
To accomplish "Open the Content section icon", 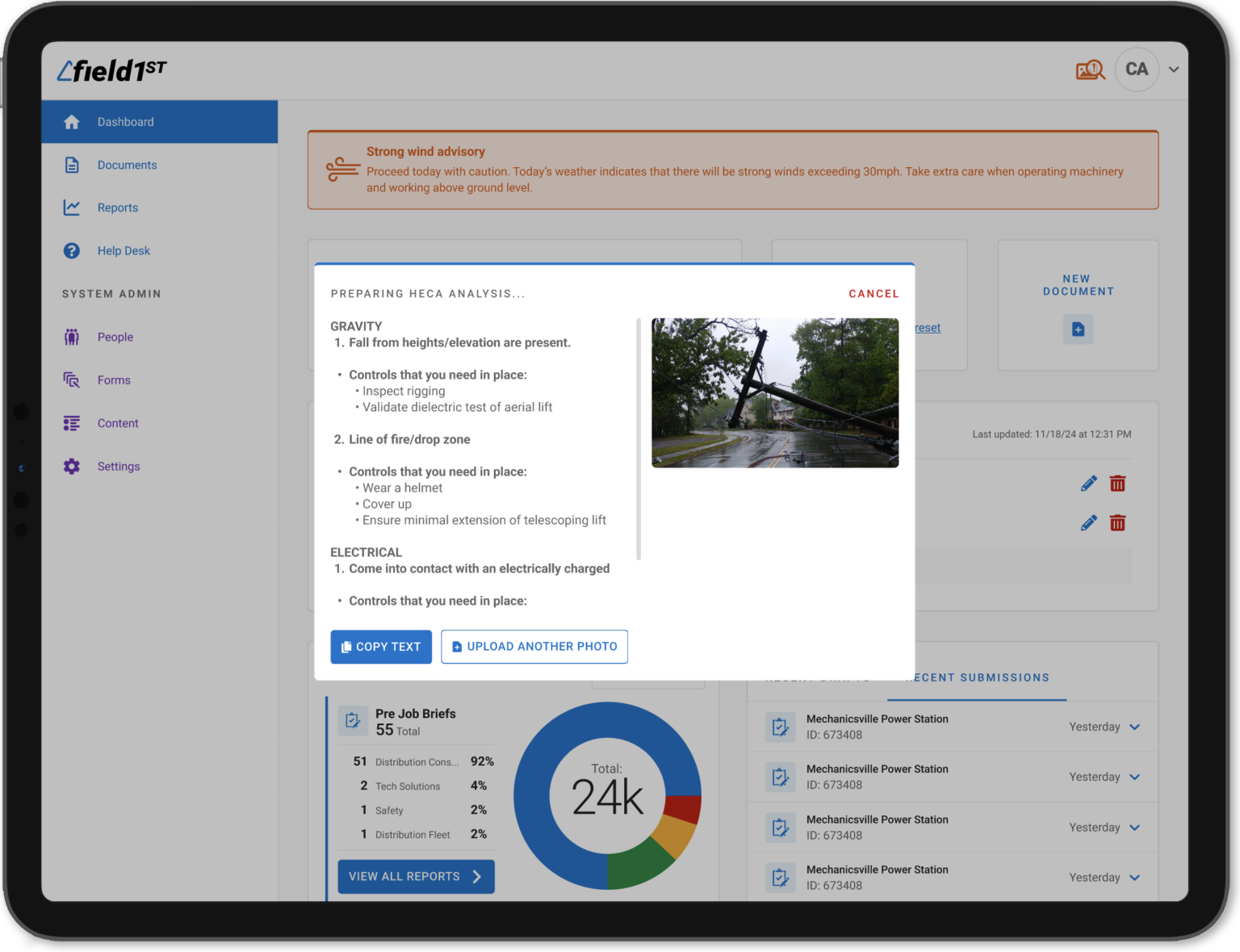I will point(72,422).
